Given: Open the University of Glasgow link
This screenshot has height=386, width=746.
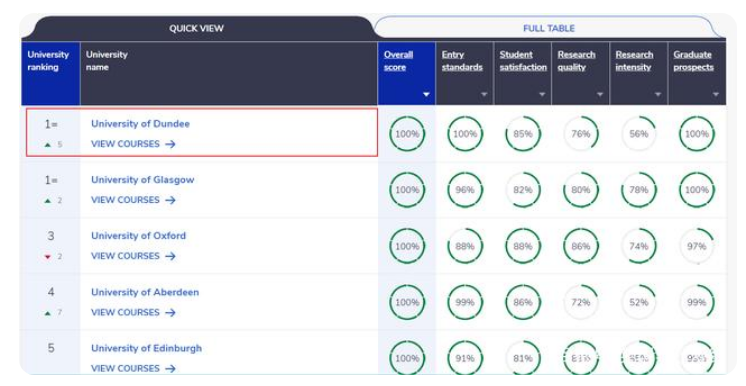Looking at the screenshot, I should tap(143, 180).
